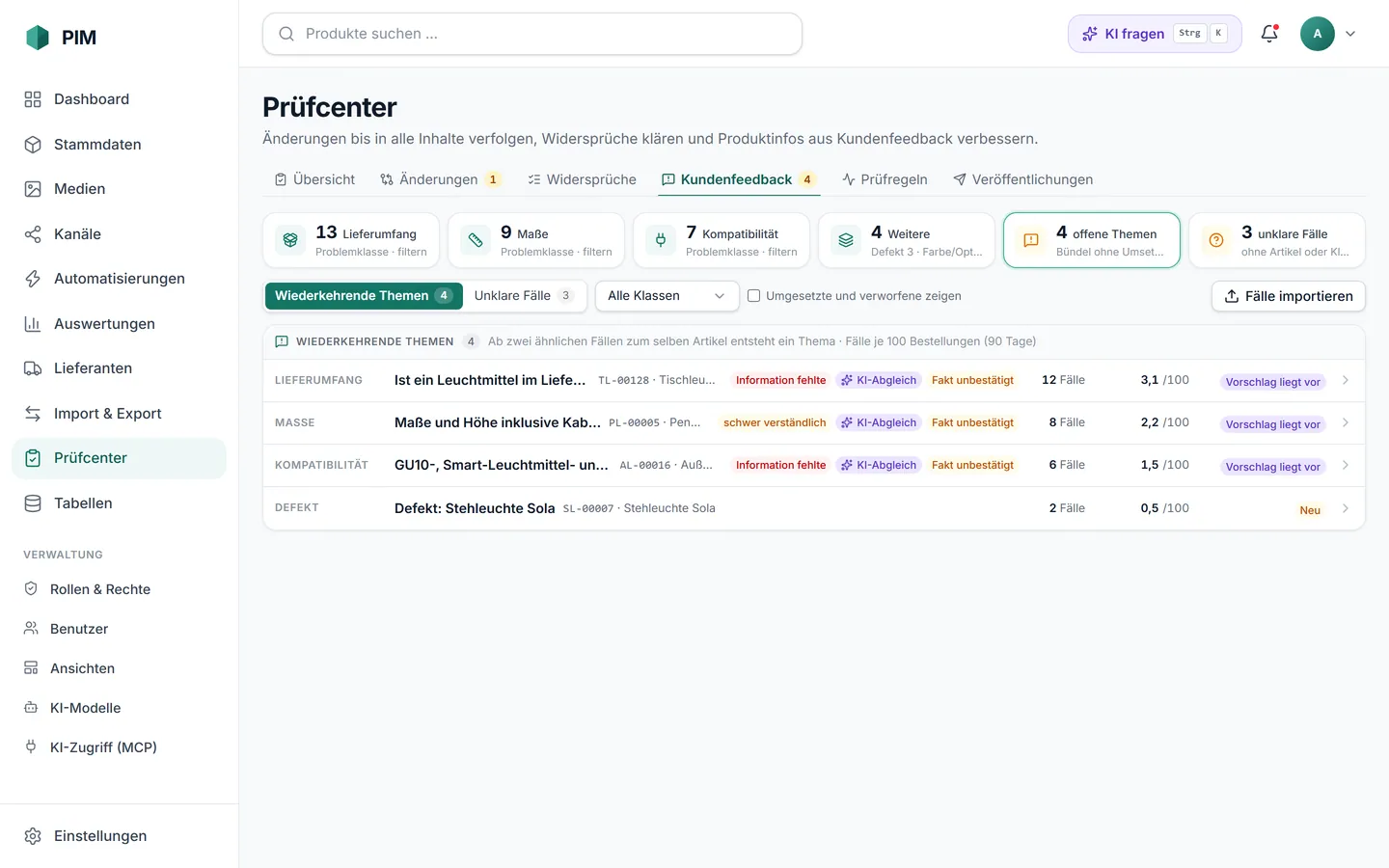Click the 'KI fragen' button
Screen dimensions: 1389x868
1155,34
